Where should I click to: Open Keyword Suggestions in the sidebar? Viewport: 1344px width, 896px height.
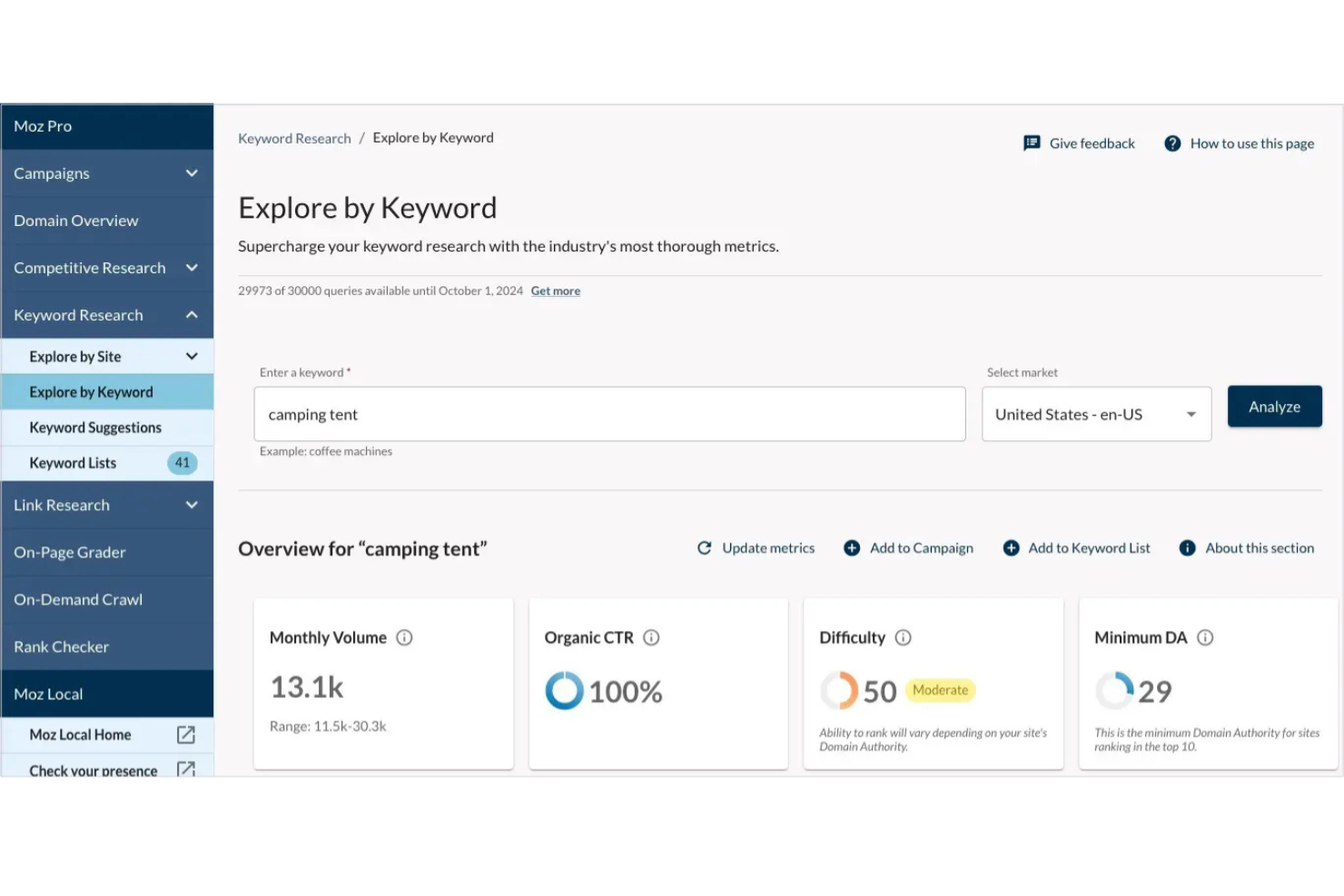point(107,428)
